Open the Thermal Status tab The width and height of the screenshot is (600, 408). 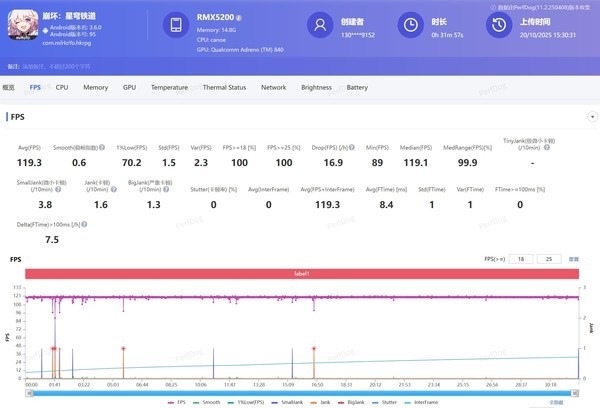click(x=224, y=88)
